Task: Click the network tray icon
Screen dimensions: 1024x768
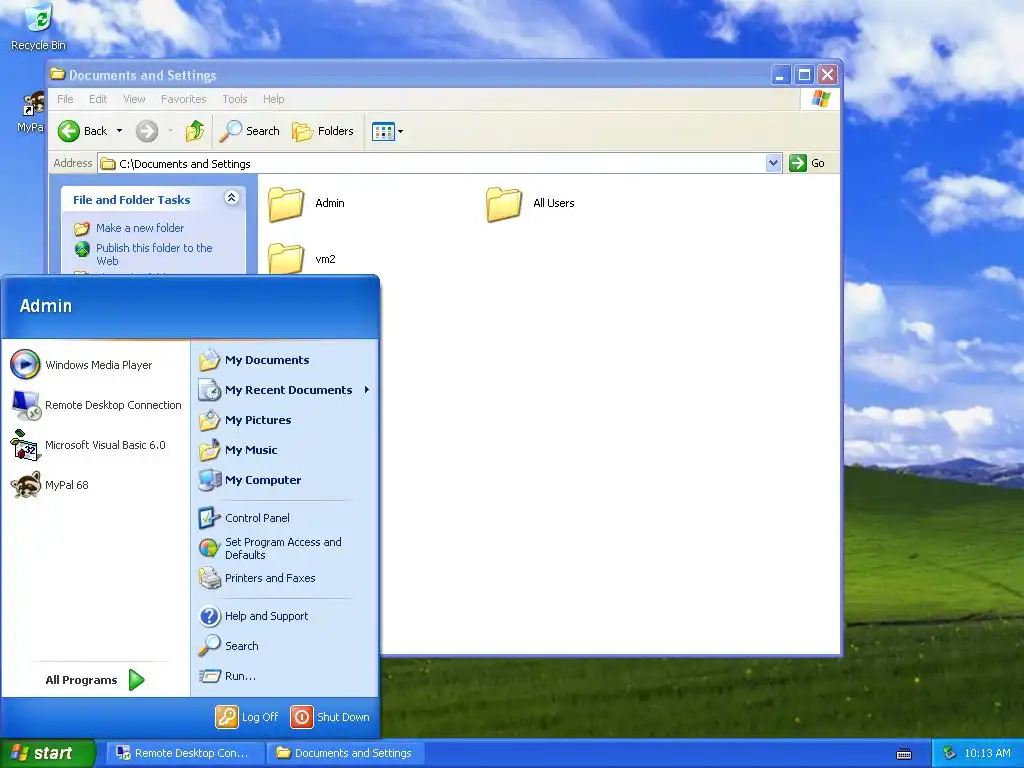Action: click(x=950, y=753)
